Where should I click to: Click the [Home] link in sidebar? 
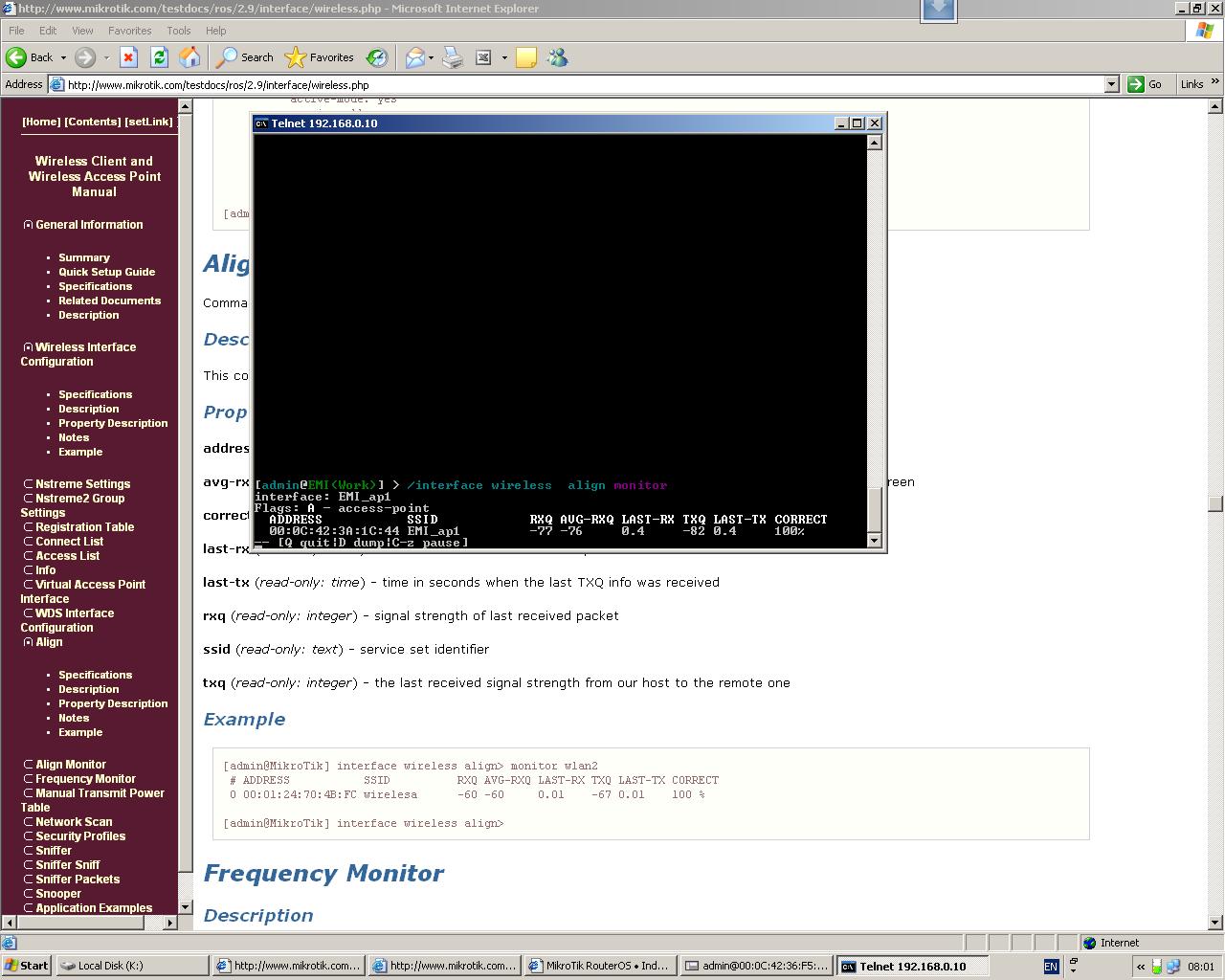tap(41, 122)
